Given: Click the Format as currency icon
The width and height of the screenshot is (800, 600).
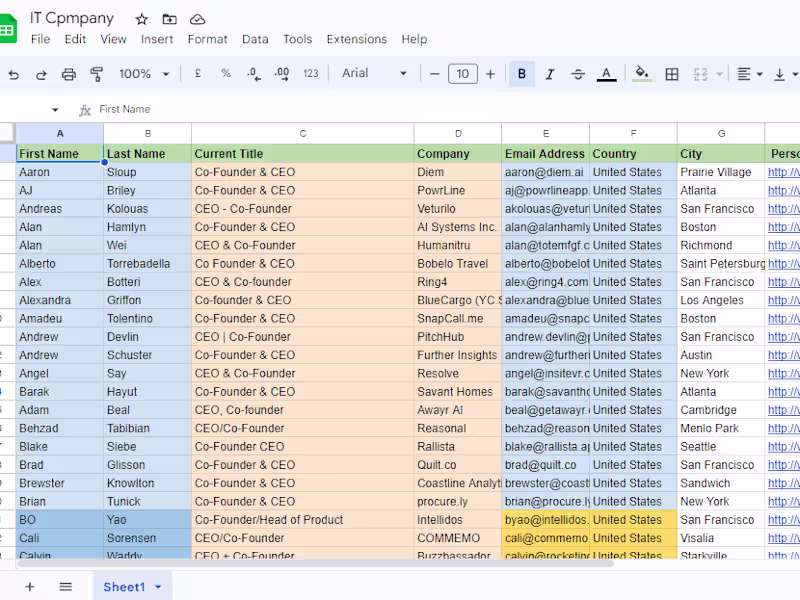Looking at the screenshot, I should pyautogui.click(x=198, y=74).
